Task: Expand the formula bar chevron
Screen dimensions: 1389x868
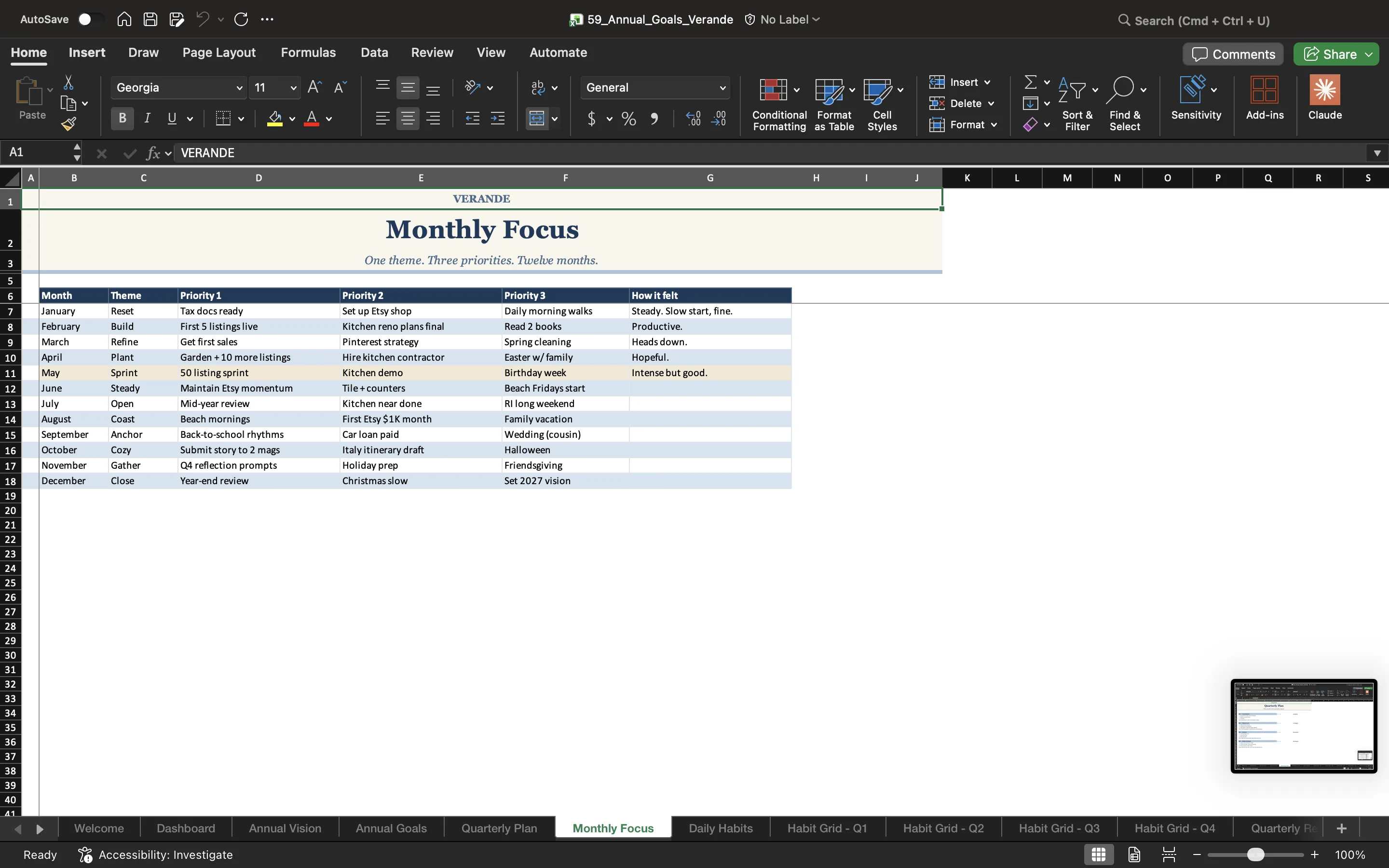Action: click(x=1377, y=153)
